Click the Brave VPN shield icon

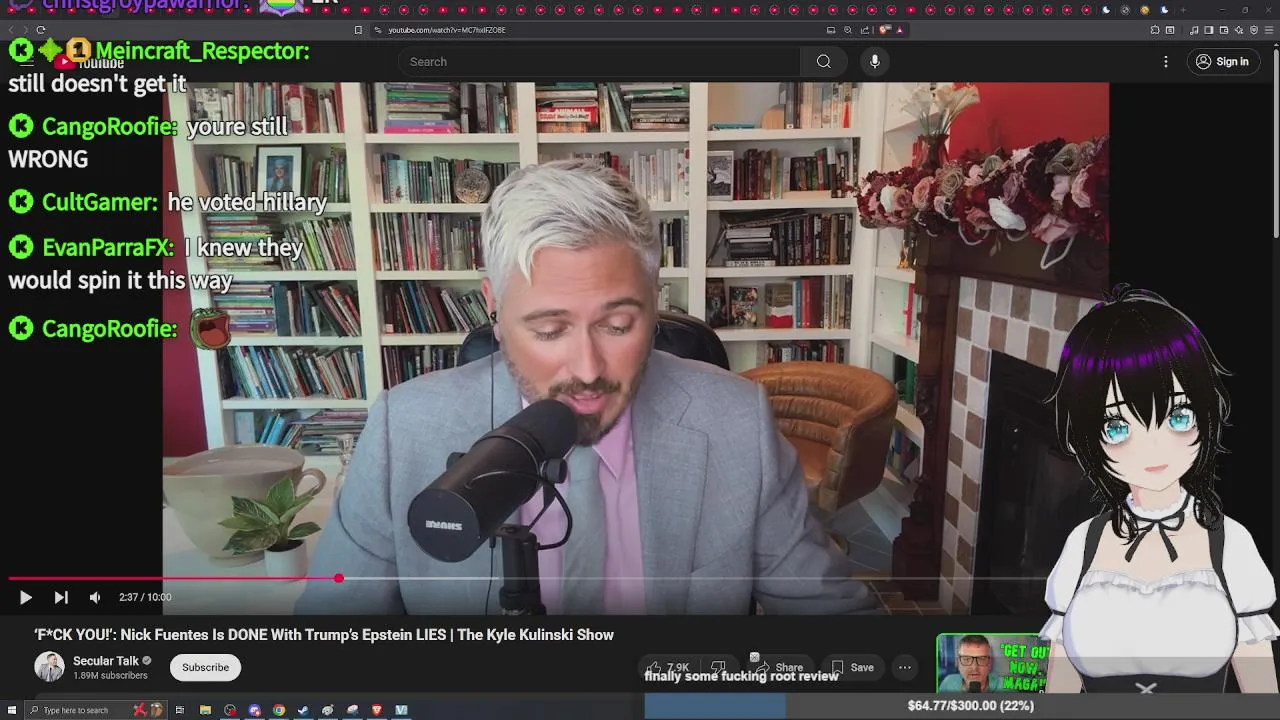tap(1254, 30)
